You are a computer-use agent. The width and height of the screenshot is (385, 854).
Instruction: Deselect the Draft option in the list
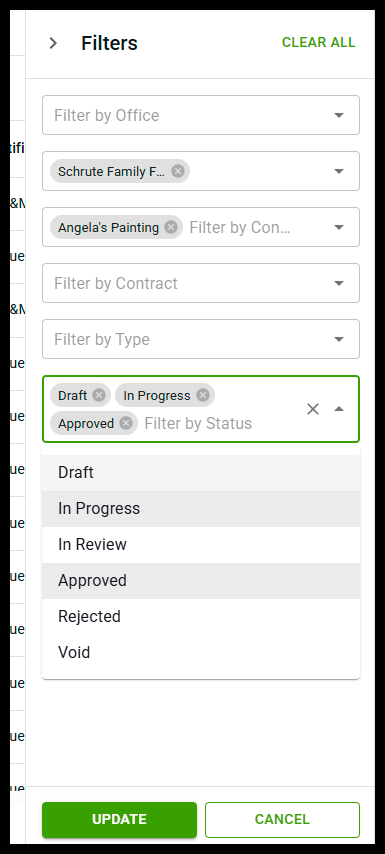point(201,473)
